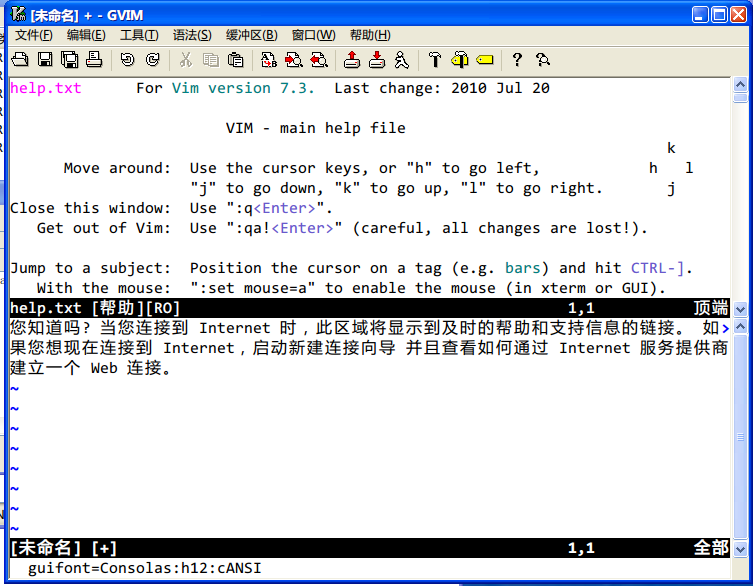
Task: Click the '顶端' position indicator
Action: point(711,308)
